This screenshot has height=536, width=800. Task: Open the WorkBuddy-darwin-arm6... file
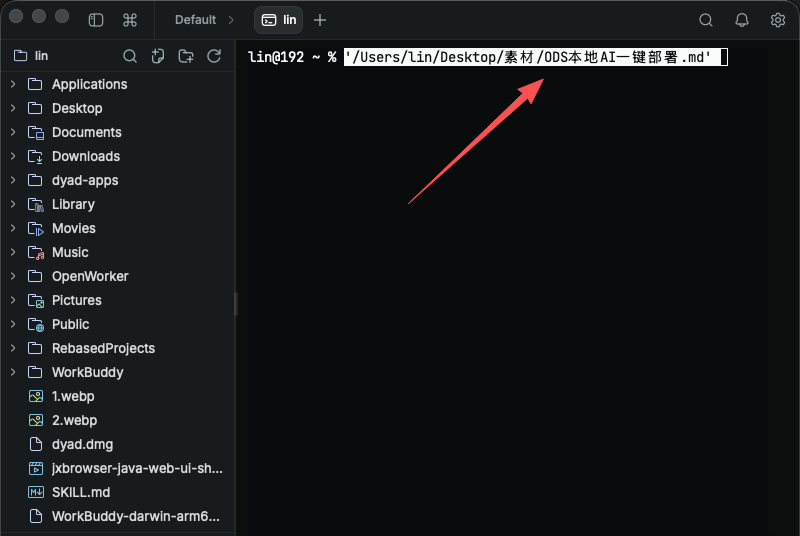pos(117,516)
